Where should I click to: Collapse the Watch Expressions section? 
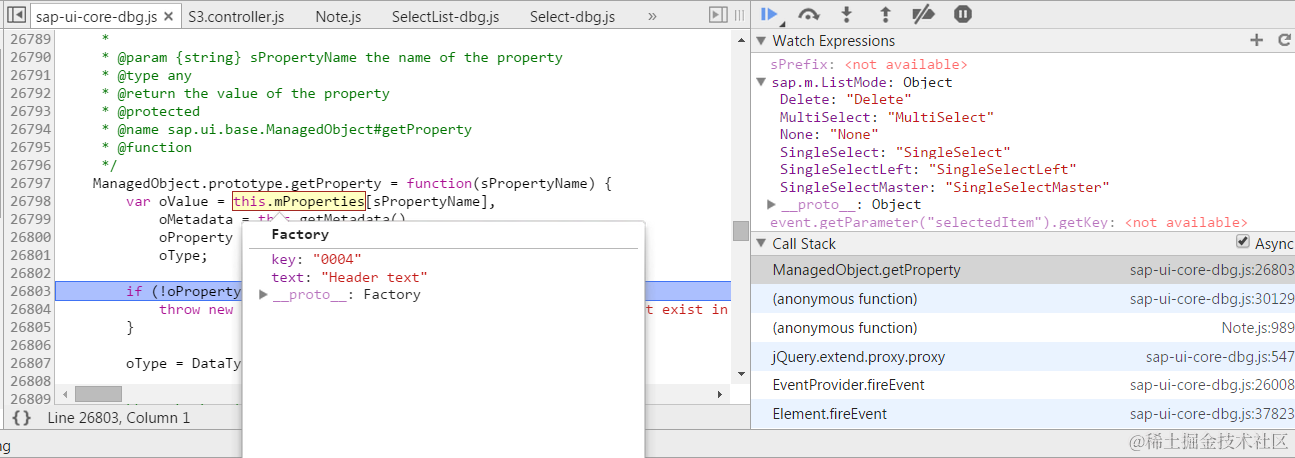[761, 41]
